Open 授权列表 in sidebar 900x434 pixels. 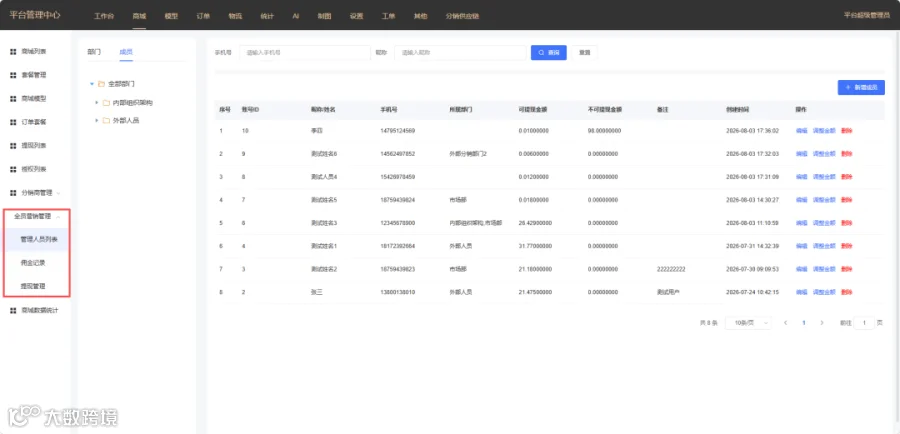pos(34,169)
